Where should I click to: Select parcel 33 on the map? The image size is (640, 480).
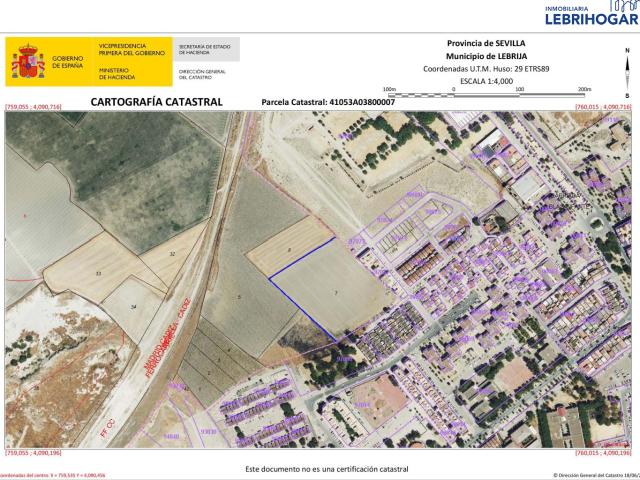(x=98, y=272)
